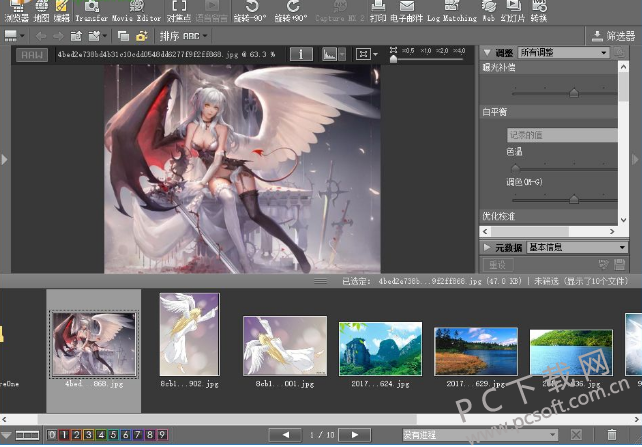Open the Edit (编辑) workspace
Screen dimensions: 642x447
[61, 11]
